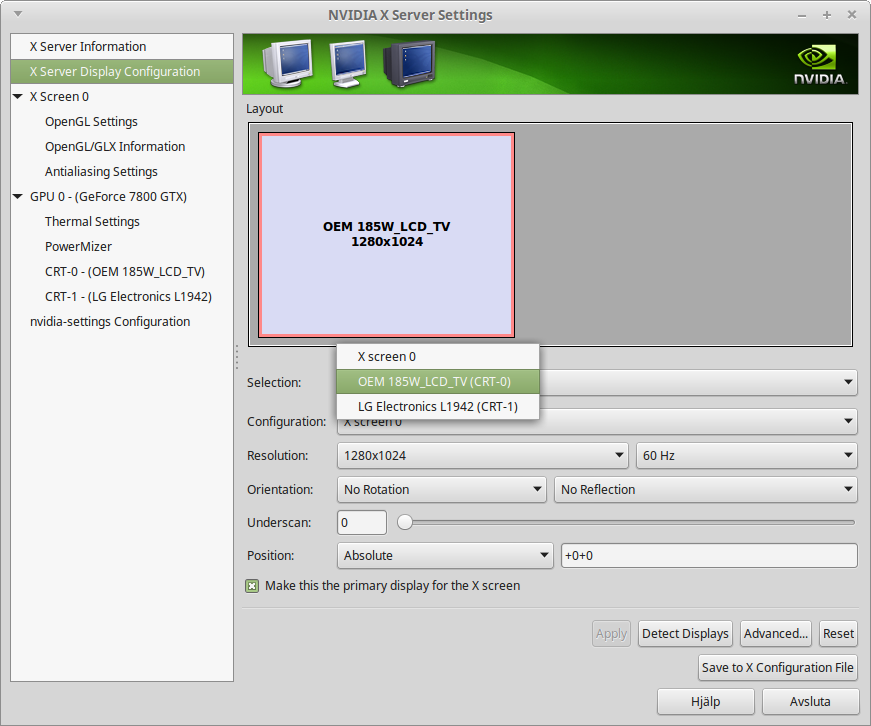Select PowerMizer in the sidebar
Image resolution: width=871 pixels, height=726 pixels.
(78, 246)
